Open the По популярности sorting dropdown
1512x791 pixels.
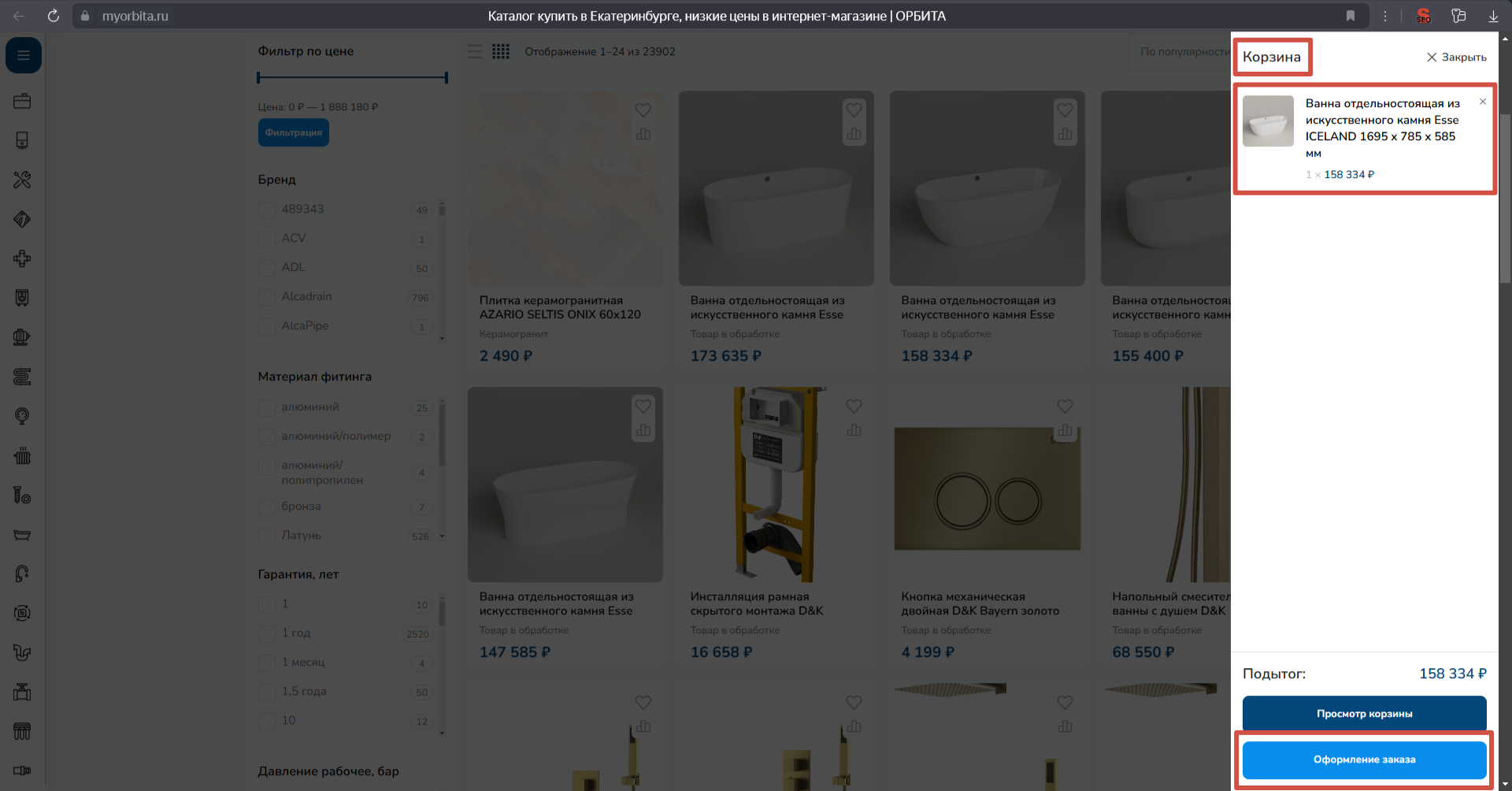pyautogui.click(x=1181, y=52)
